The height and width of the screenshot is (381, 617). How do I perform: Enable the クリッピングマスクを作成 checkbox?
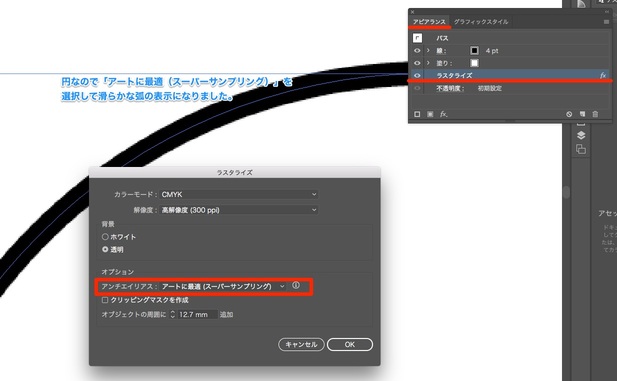(x=105, y=300)
